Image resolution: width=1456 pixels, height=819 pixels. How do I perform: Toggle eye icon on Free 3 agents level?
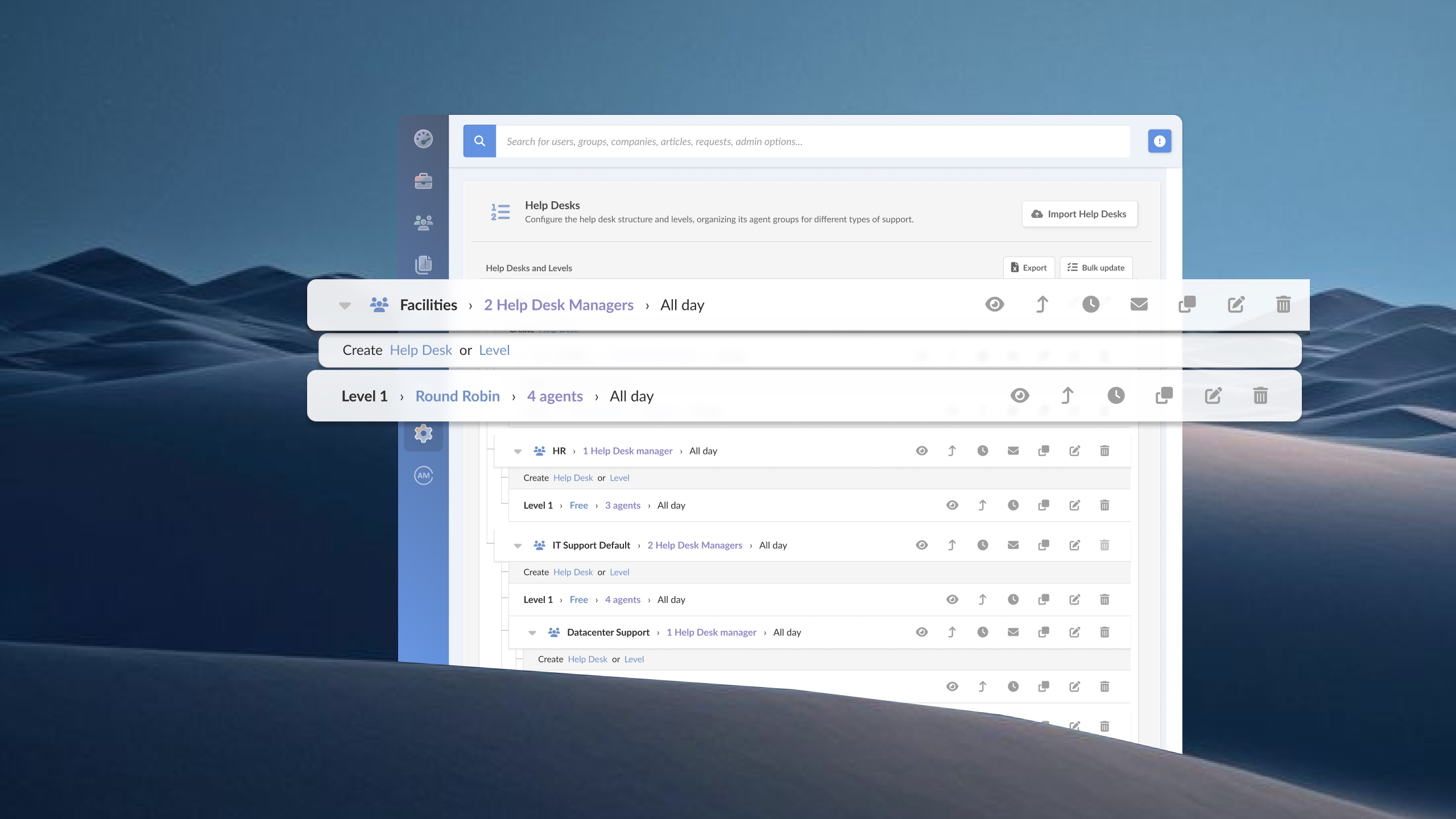click(952, 505)
